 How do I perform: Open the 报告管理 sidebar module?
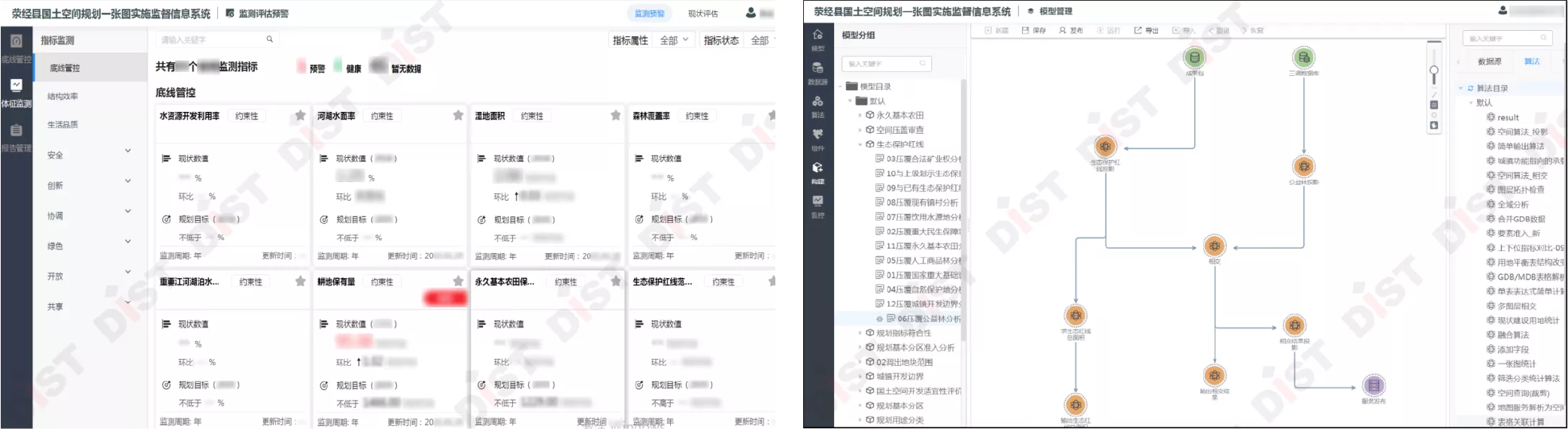(x=16, y=136)
